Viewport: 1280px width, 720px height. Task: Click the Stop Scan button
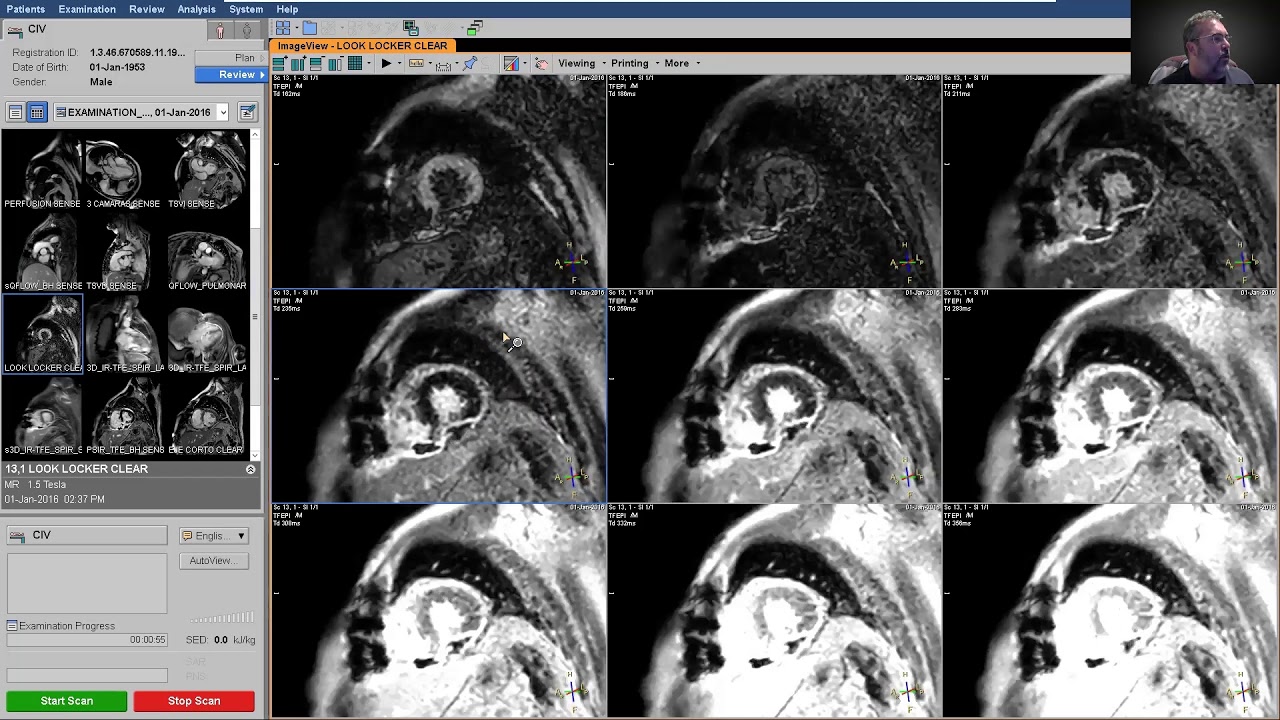(x=194, y=701)
